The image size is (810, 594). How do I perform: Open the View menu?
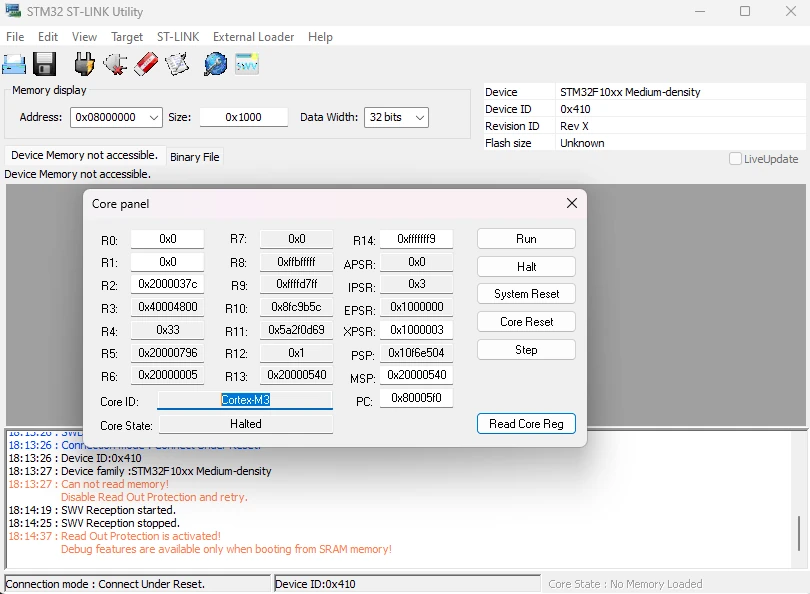(84, 37)
